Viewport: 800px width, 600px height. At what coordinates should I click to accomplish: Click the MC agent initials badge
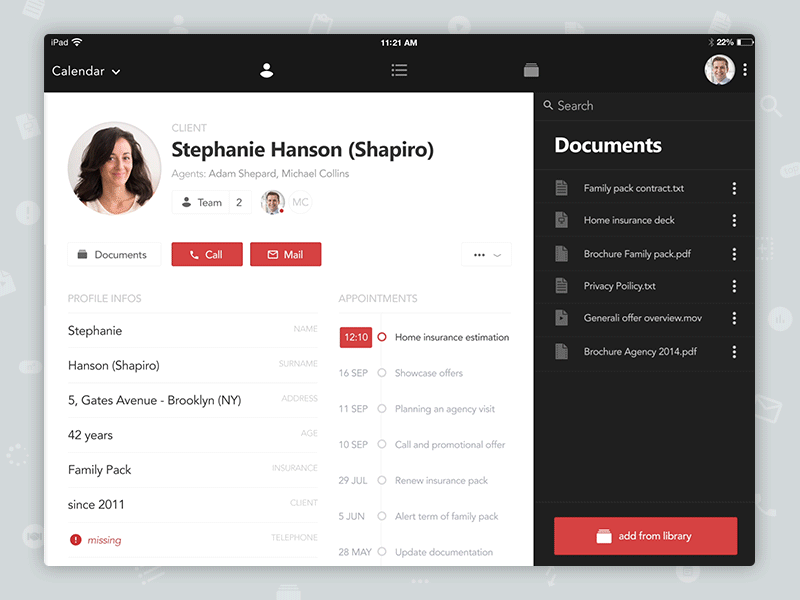pyautogui.click(x=299, y=202)
